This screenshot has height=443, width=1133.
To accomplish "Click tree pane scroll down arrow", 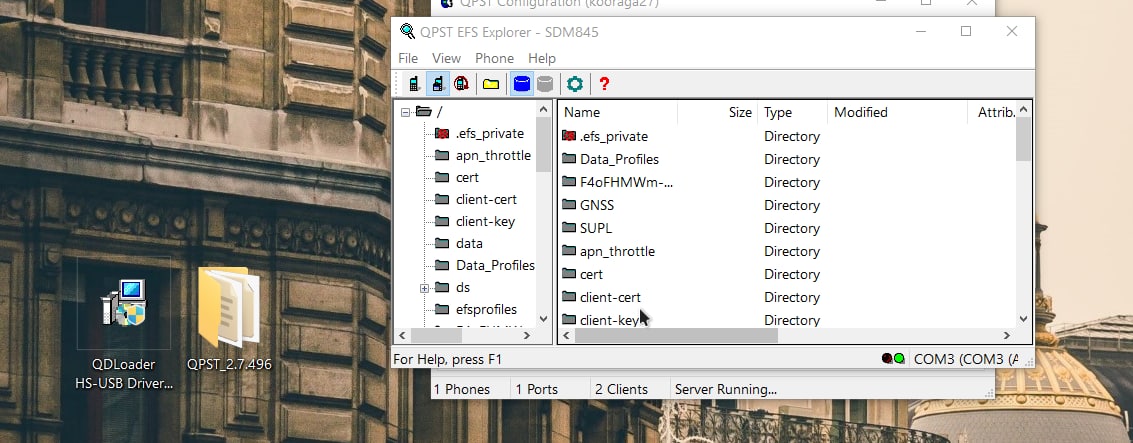I will pyautogui.click(x=543, y=319).
